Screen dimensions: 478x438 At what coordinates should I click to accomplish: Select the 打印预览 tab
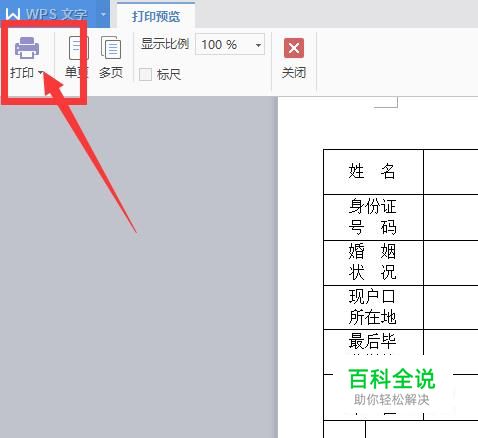156,16
